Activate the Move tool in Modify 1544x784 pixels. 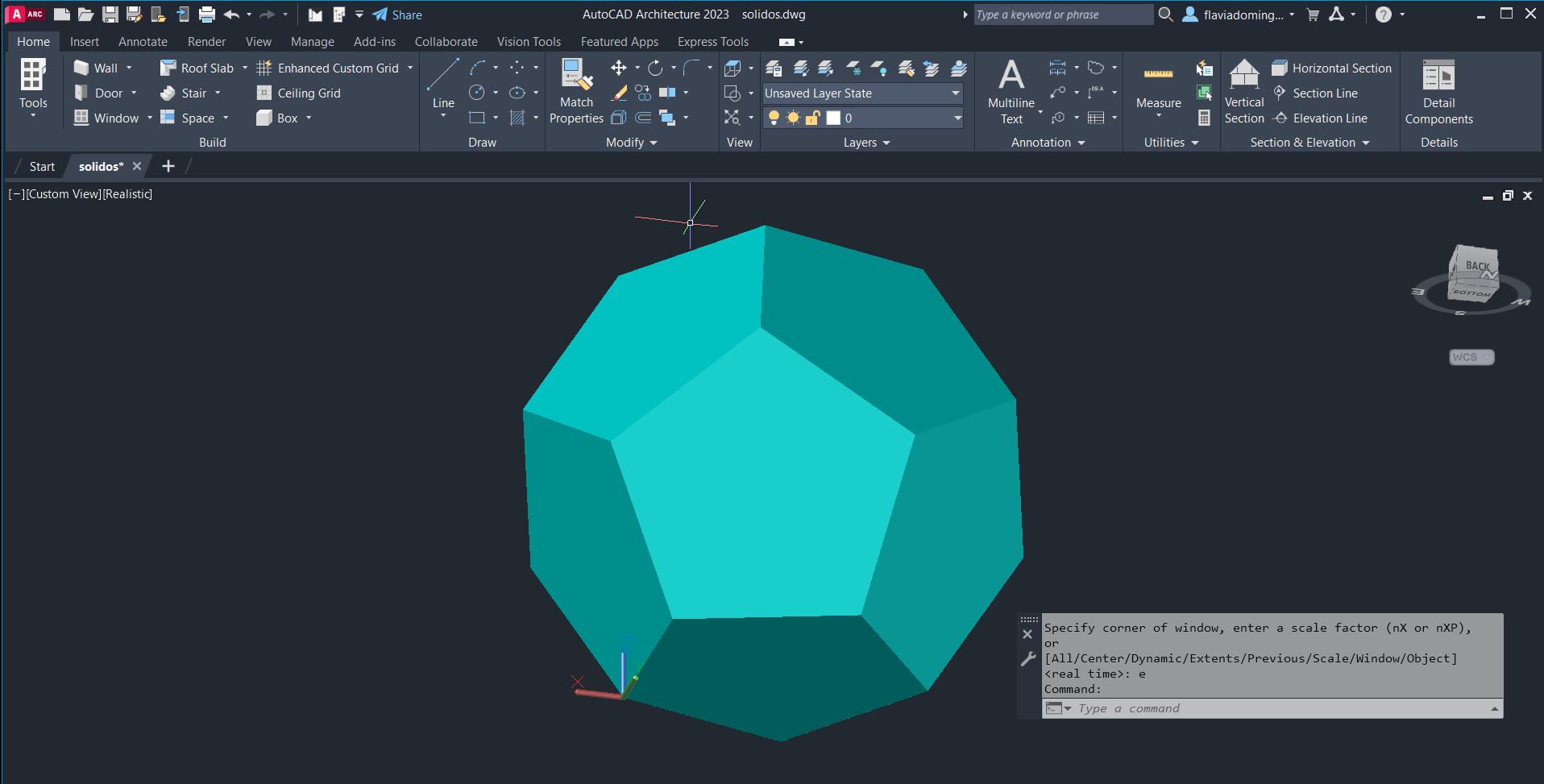click(619, 68)
